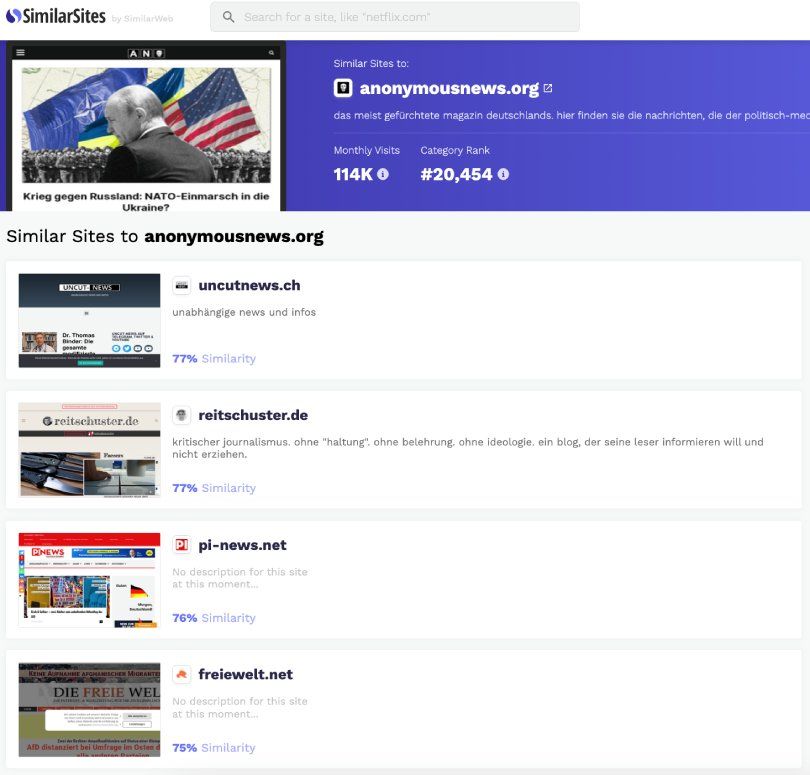Click the pi-news.net favicon
This screenshot has width=810, height=775.
click(x=182, y=545)
